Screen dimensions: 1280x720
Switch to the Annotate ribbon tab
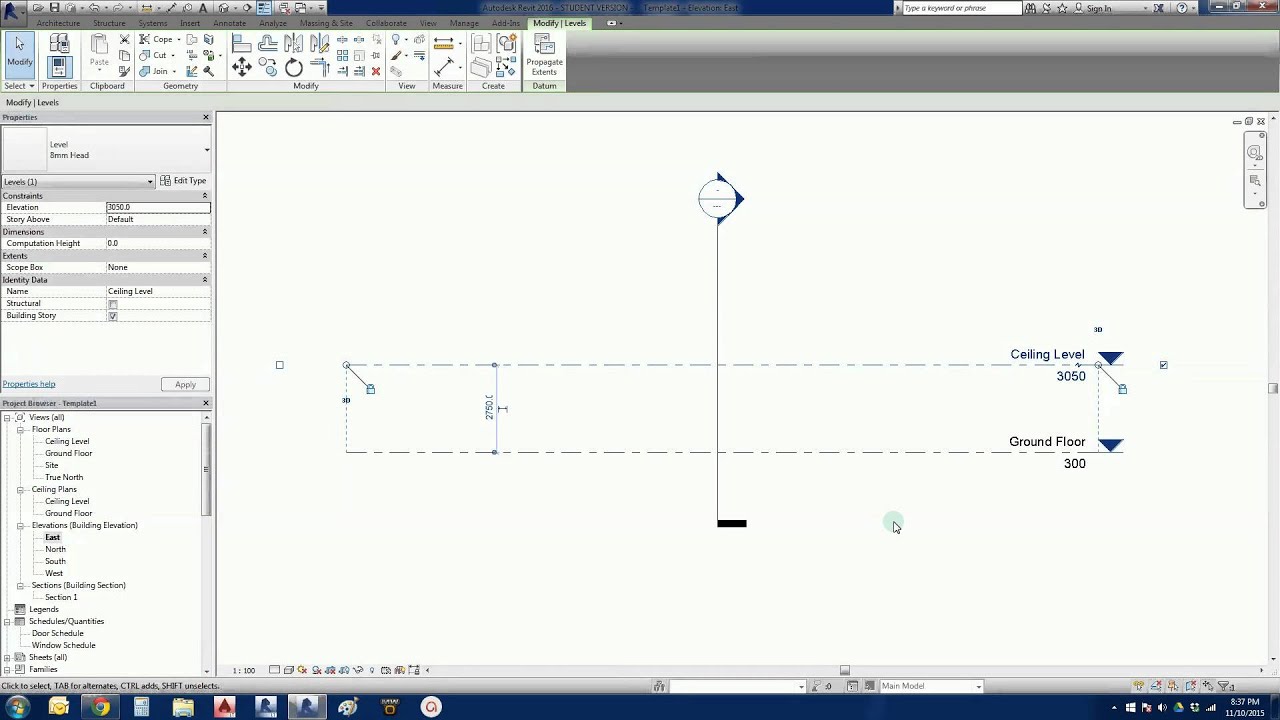pyautogui.click(x=229, y=23)
